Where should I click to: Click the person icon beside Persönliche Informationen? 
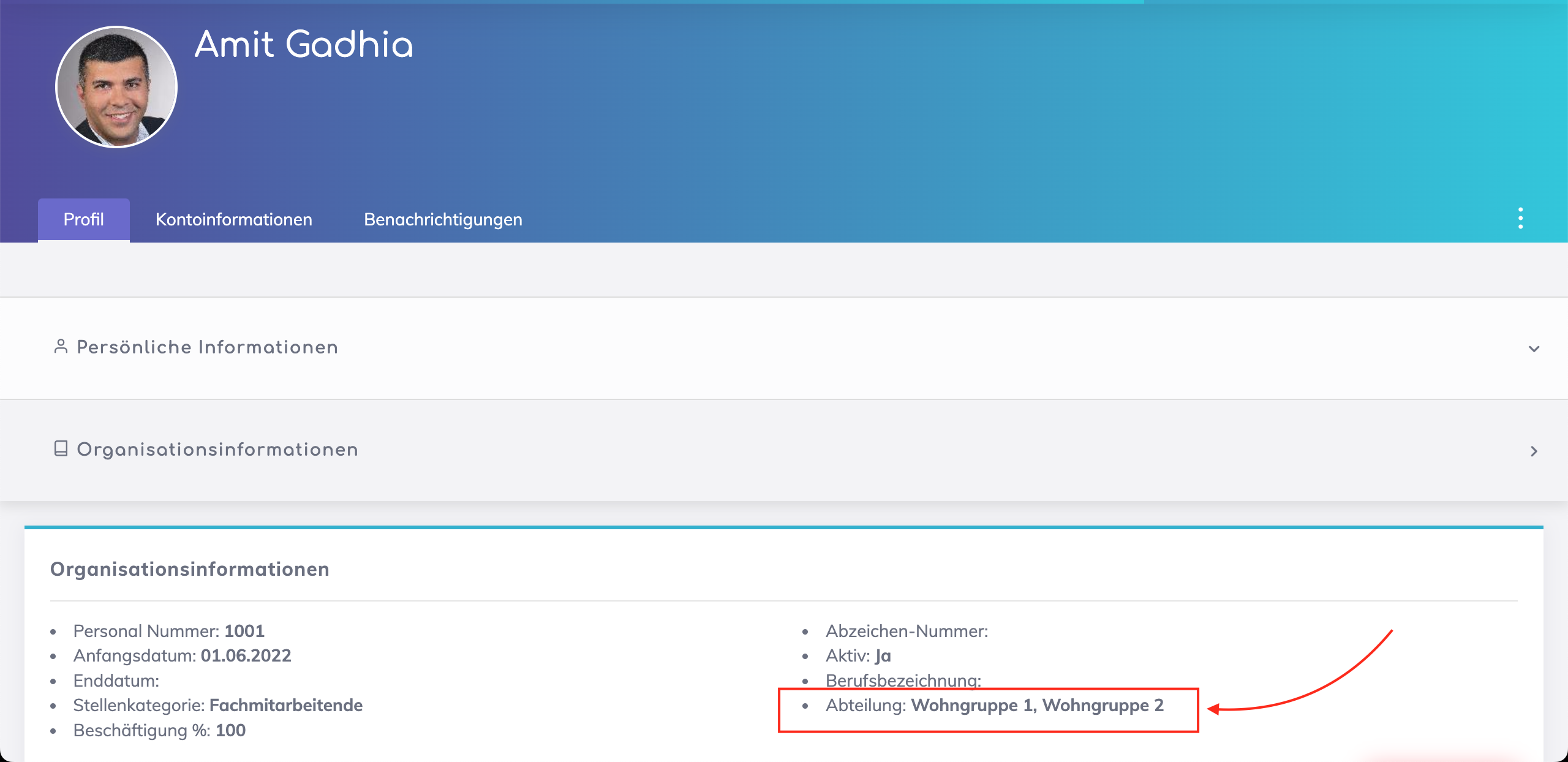point(61,347)
